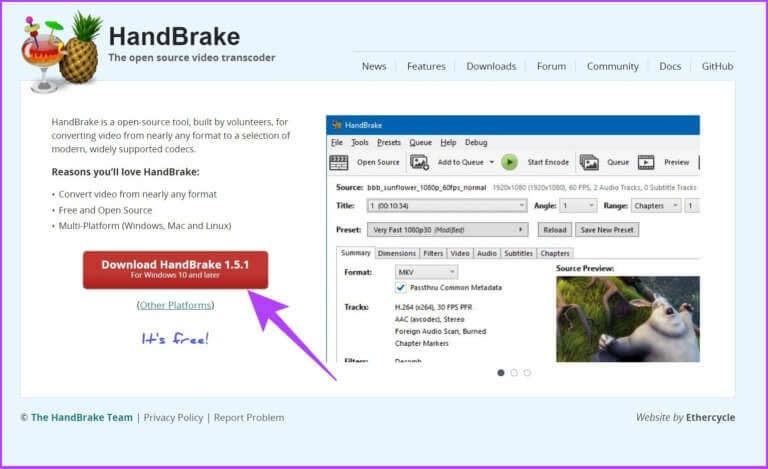
Task: Open the Tools menu
Action: [360, 142]
